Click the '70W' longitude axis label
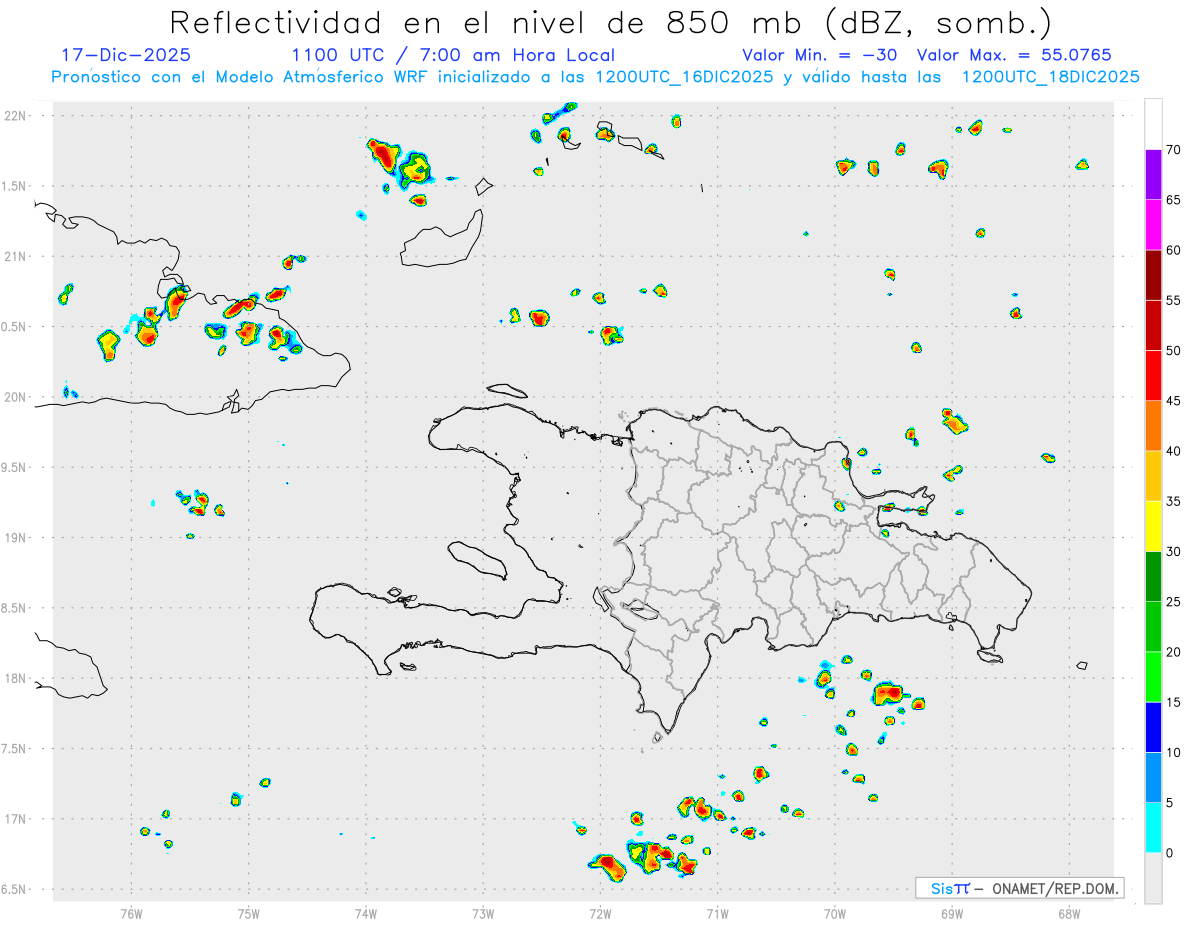This screenshot has height=927, width=1200. [835, 914]
